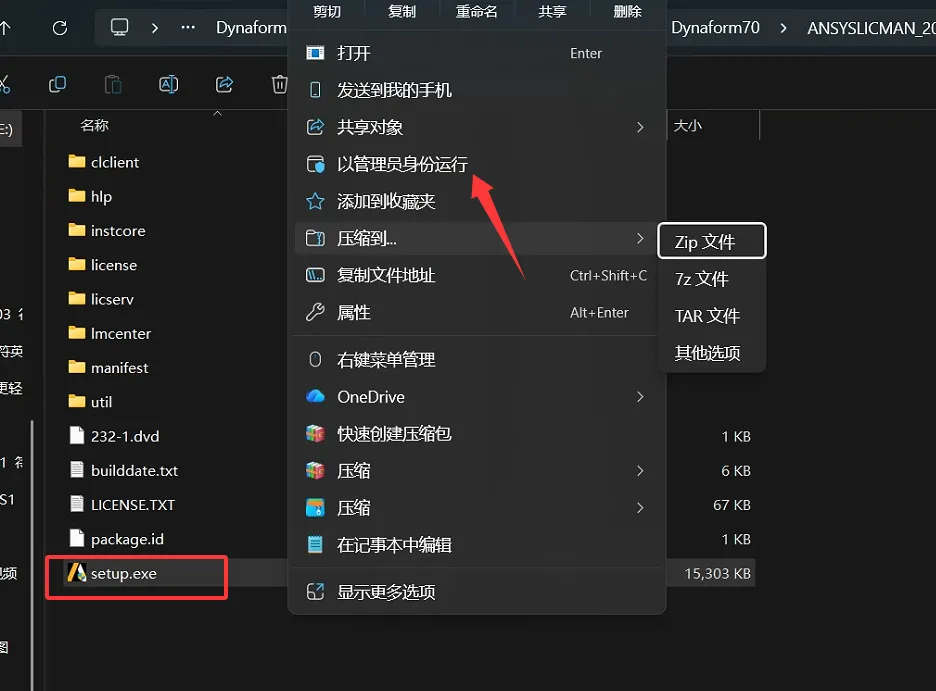Click ANSYSLICMAN breadcrumb segment

pos(872,28)
